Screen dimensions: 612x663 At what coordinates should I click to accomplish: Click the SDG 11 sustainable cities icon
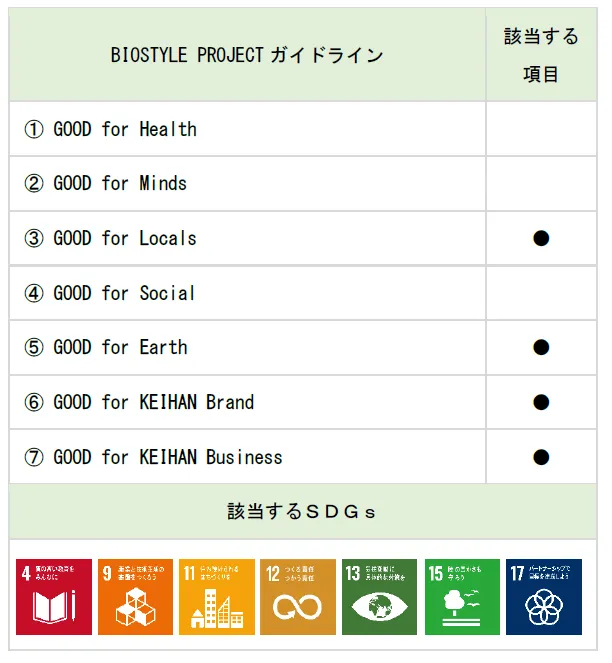tap(217, 597)
